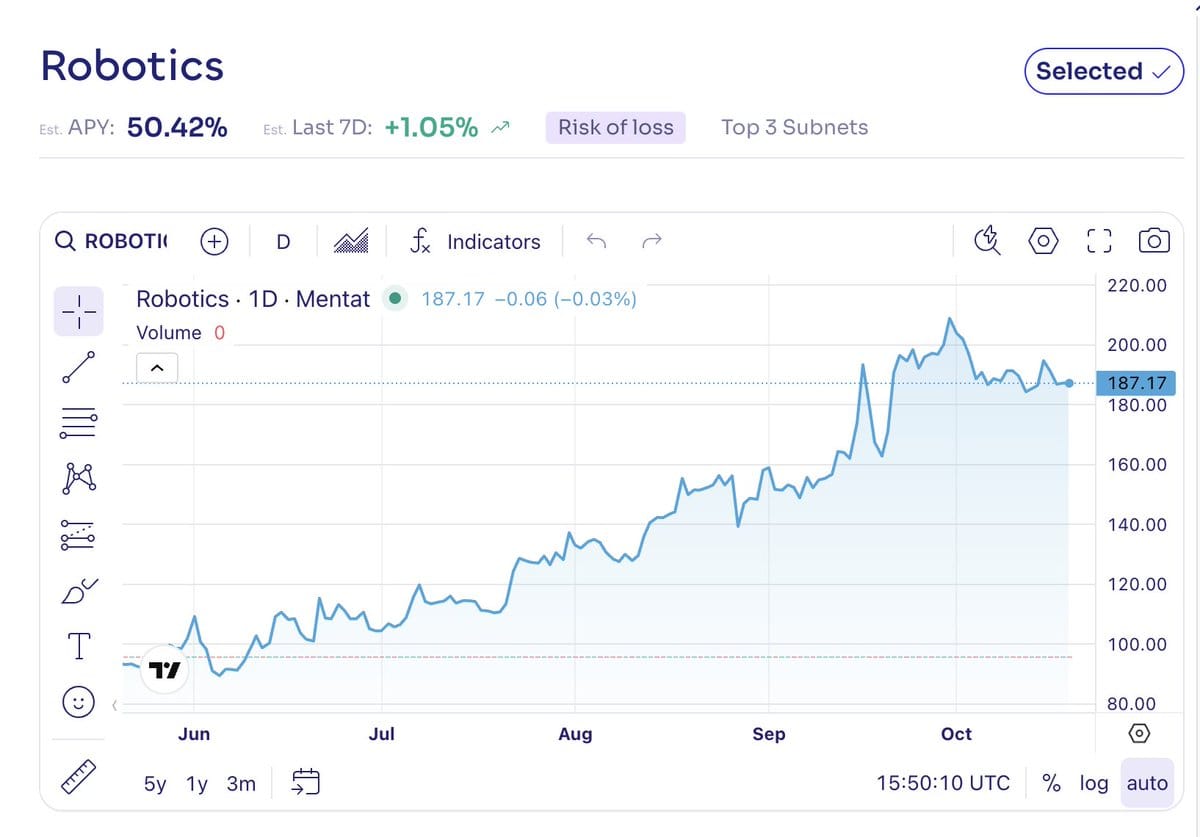Toggle log scale mode
The image size is (1200, 837).
[x=1093, y=783]
